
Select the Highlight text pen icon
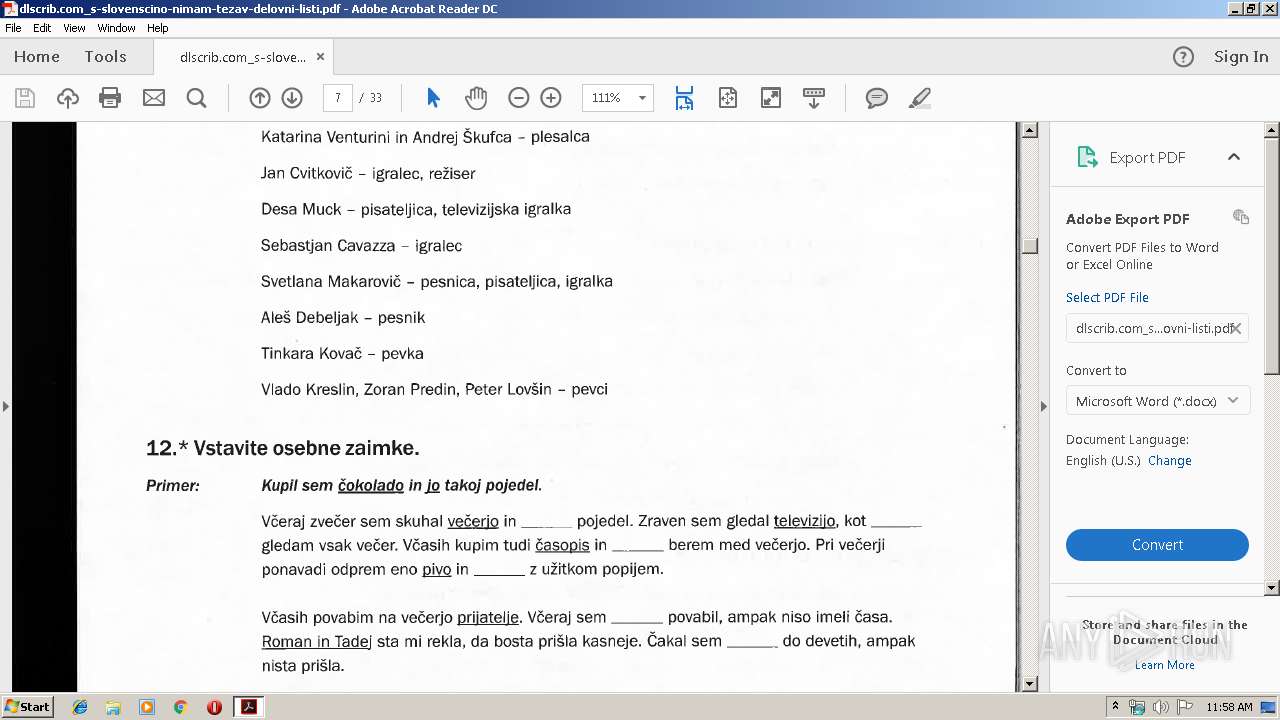pyautogui.click(x=920, y=98)
